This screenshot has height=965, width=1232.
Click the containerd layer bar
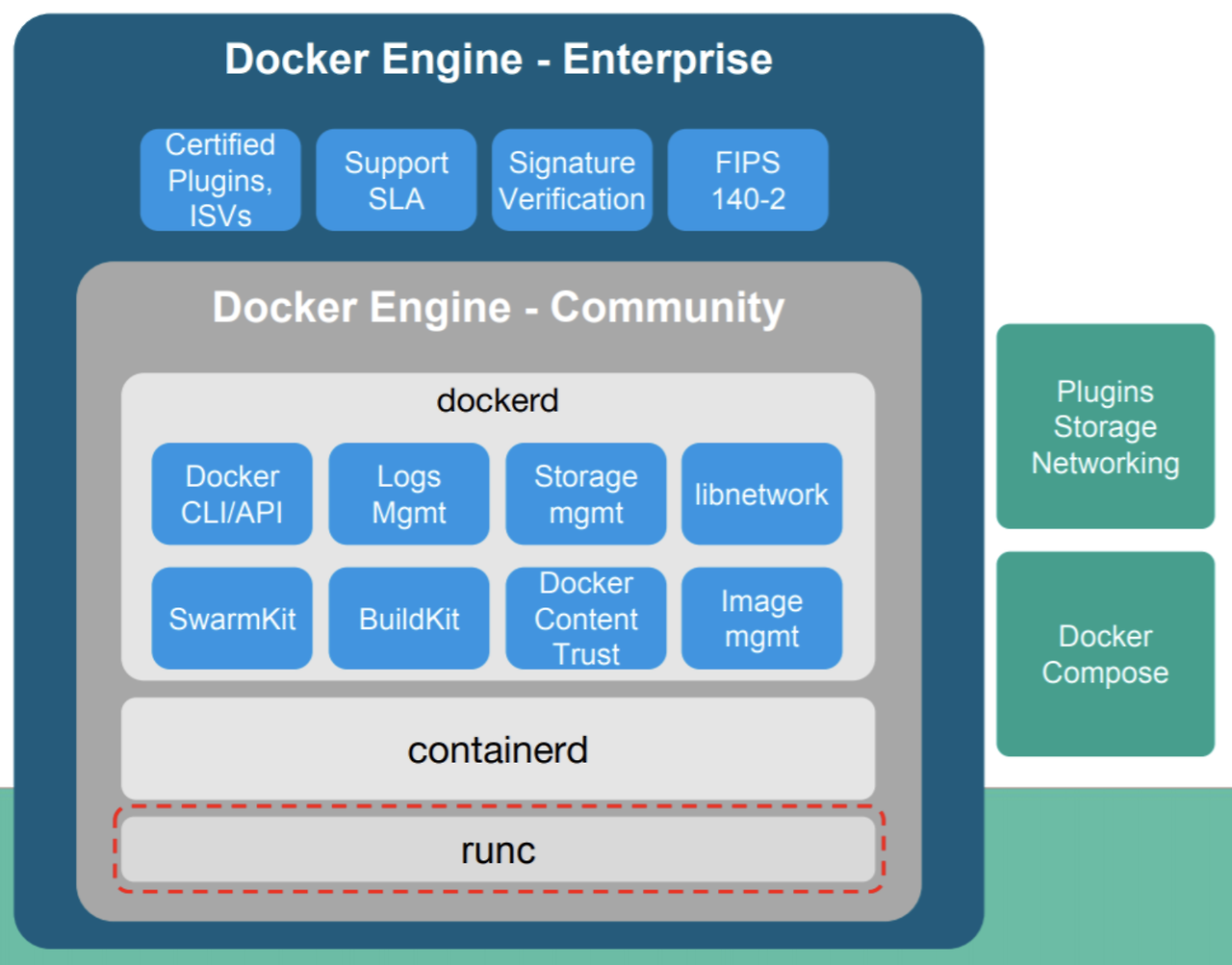point(498,749)
